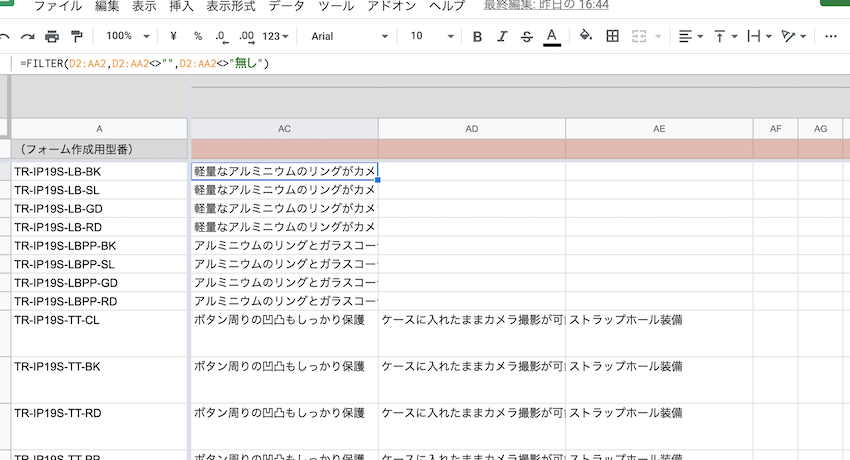Click the redo arrow icon
This screenshot has width=850, height=460.
coord(27,36)
